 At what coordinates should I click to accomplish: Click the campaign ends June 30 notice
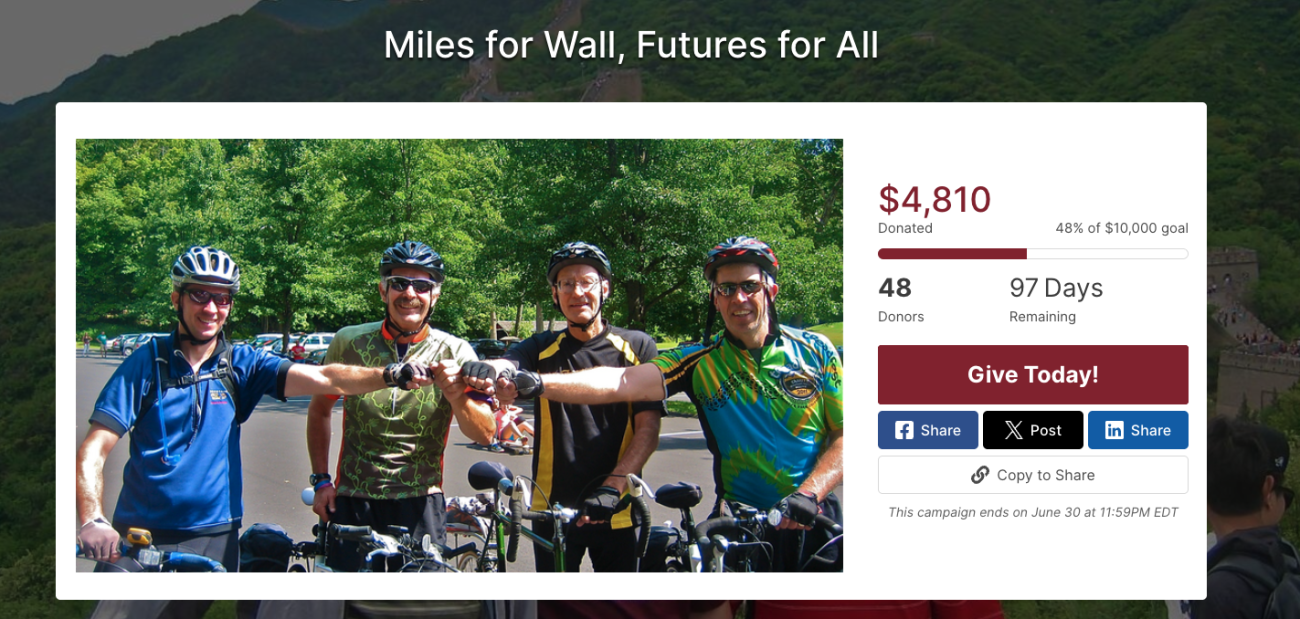point(1033,513)
